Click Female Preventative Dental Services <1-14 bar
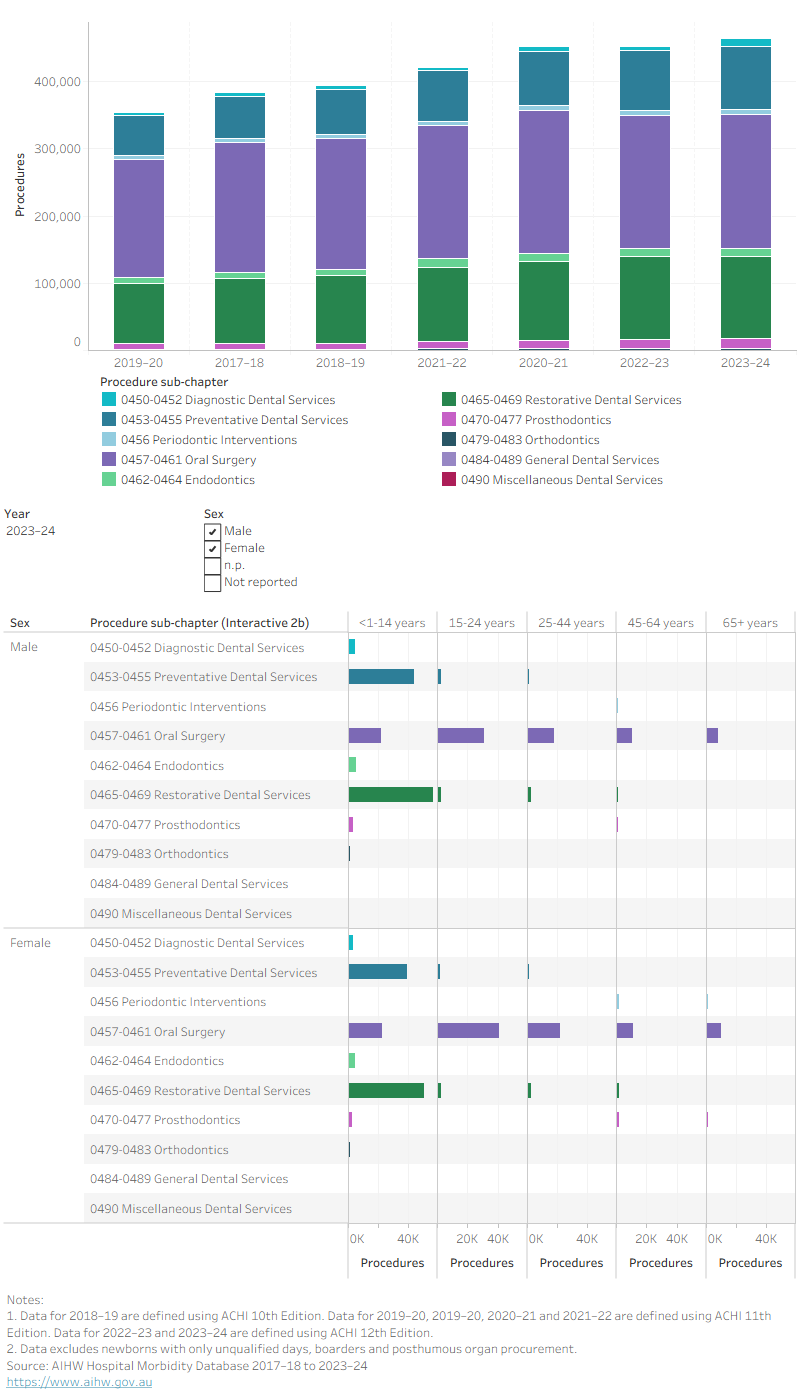The height and width of the screenshot is (1400, 800). tap(378, 972)
